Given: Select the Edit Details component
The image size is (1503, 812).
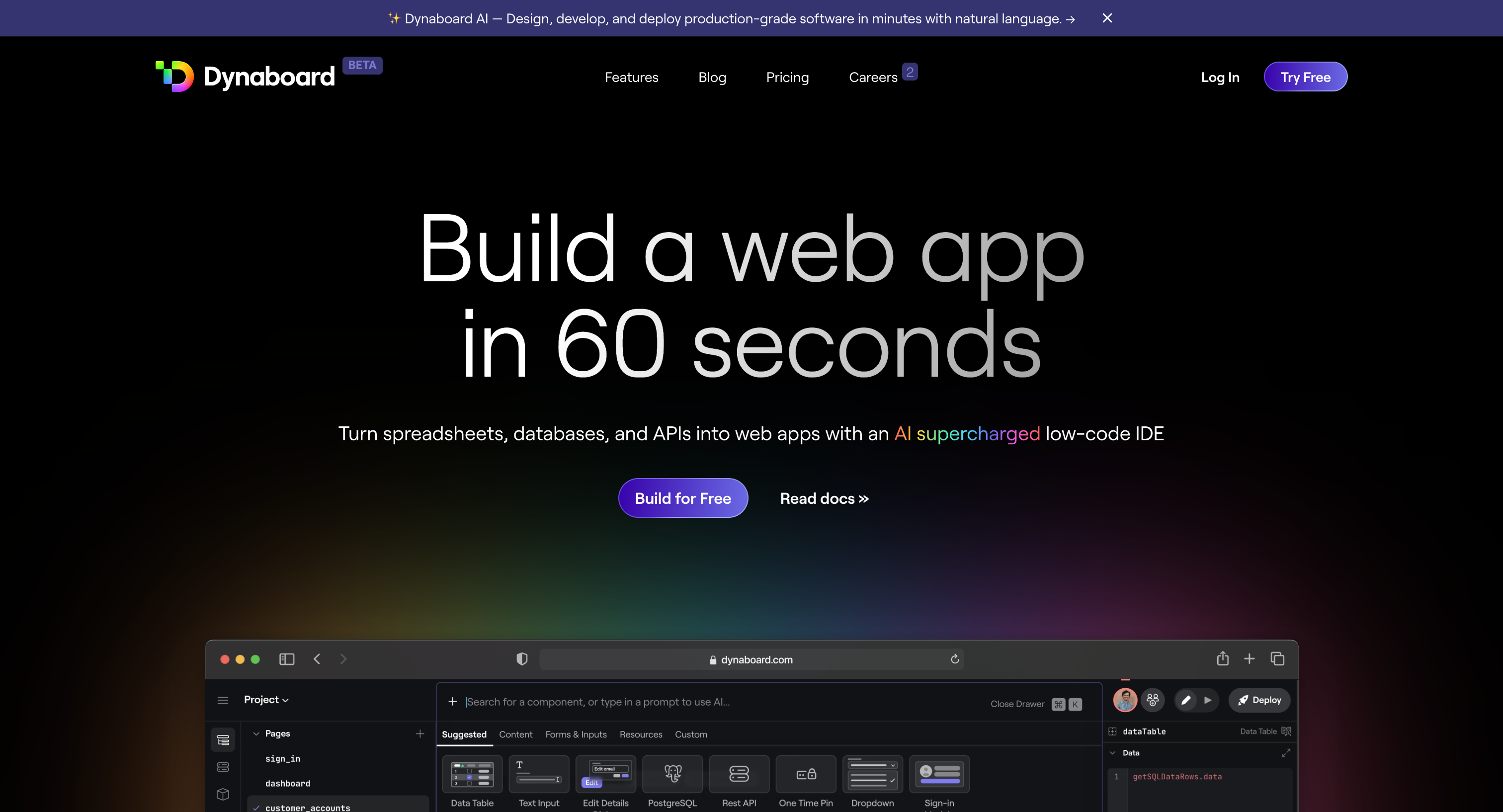Looking at the screenshot, I should tap(606, 775).
